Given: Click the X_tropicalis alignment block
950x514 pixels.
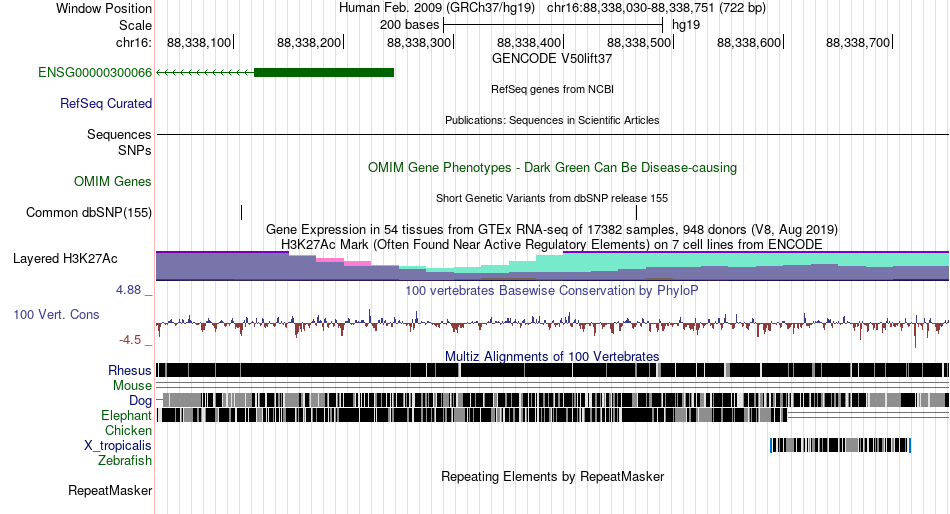Looking at the screenshot, I should [x=840, y=446].
